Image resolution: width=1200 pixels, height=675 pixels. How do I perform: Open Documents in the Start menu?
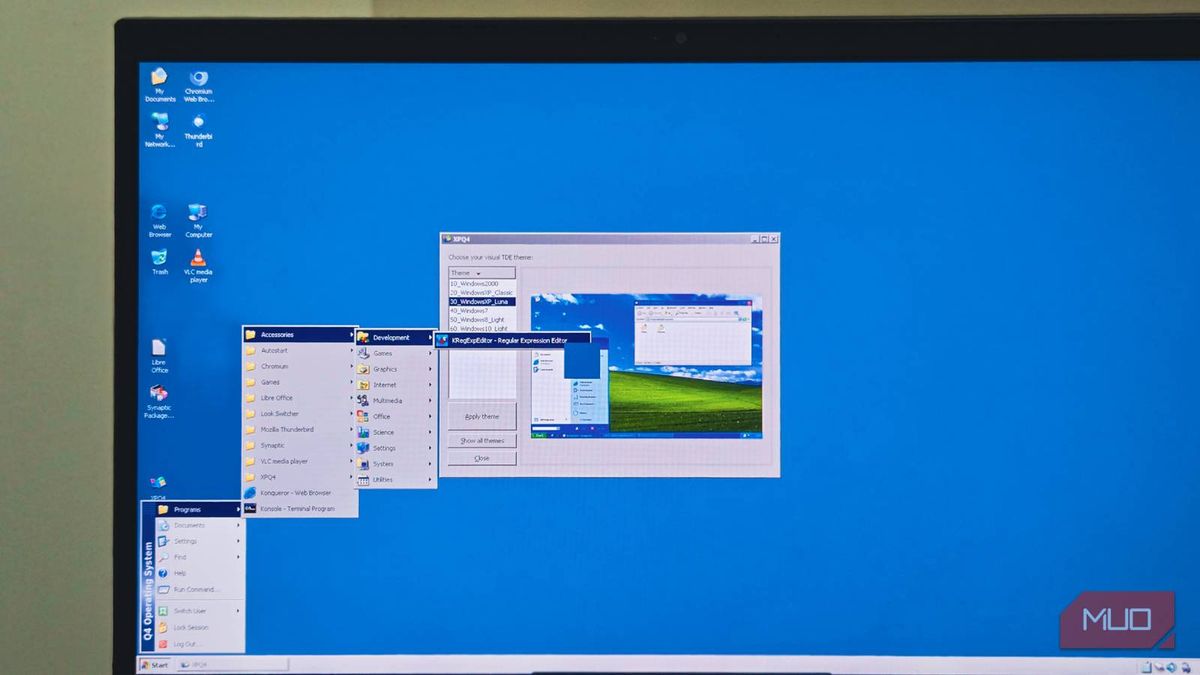[198, 525]
